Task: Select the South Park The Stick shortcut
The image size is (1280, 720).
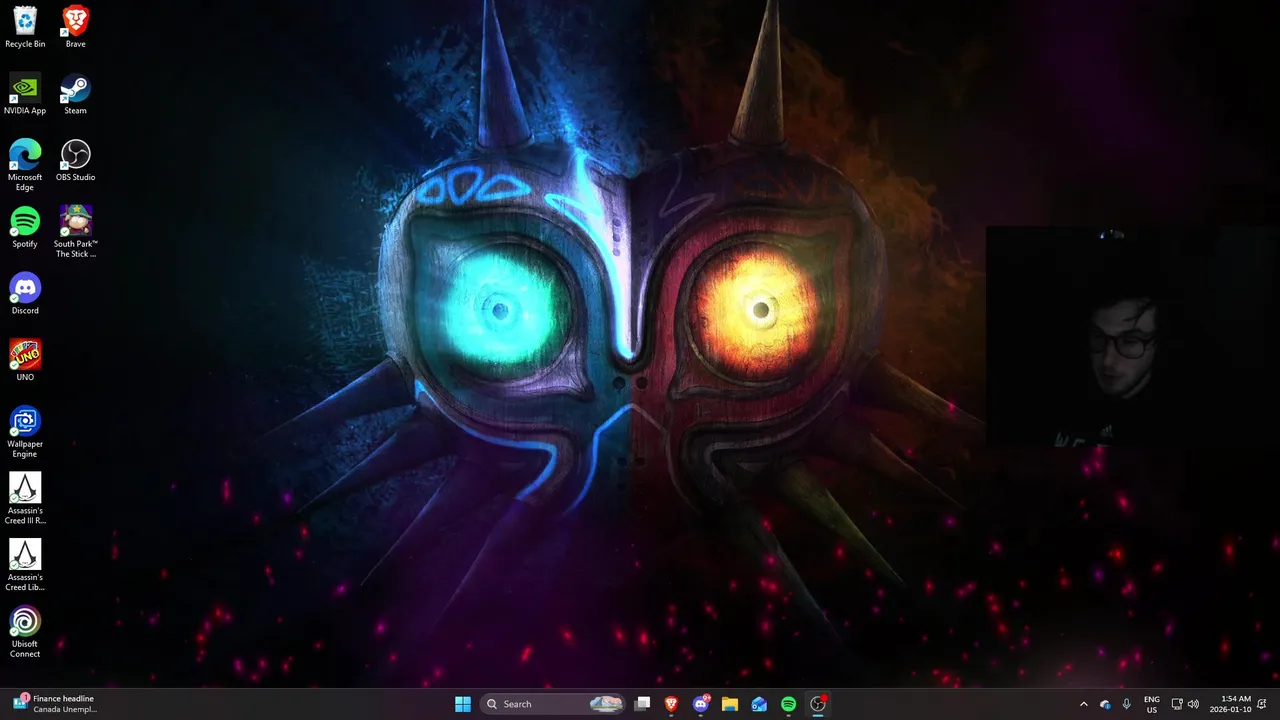Action: 75,232
